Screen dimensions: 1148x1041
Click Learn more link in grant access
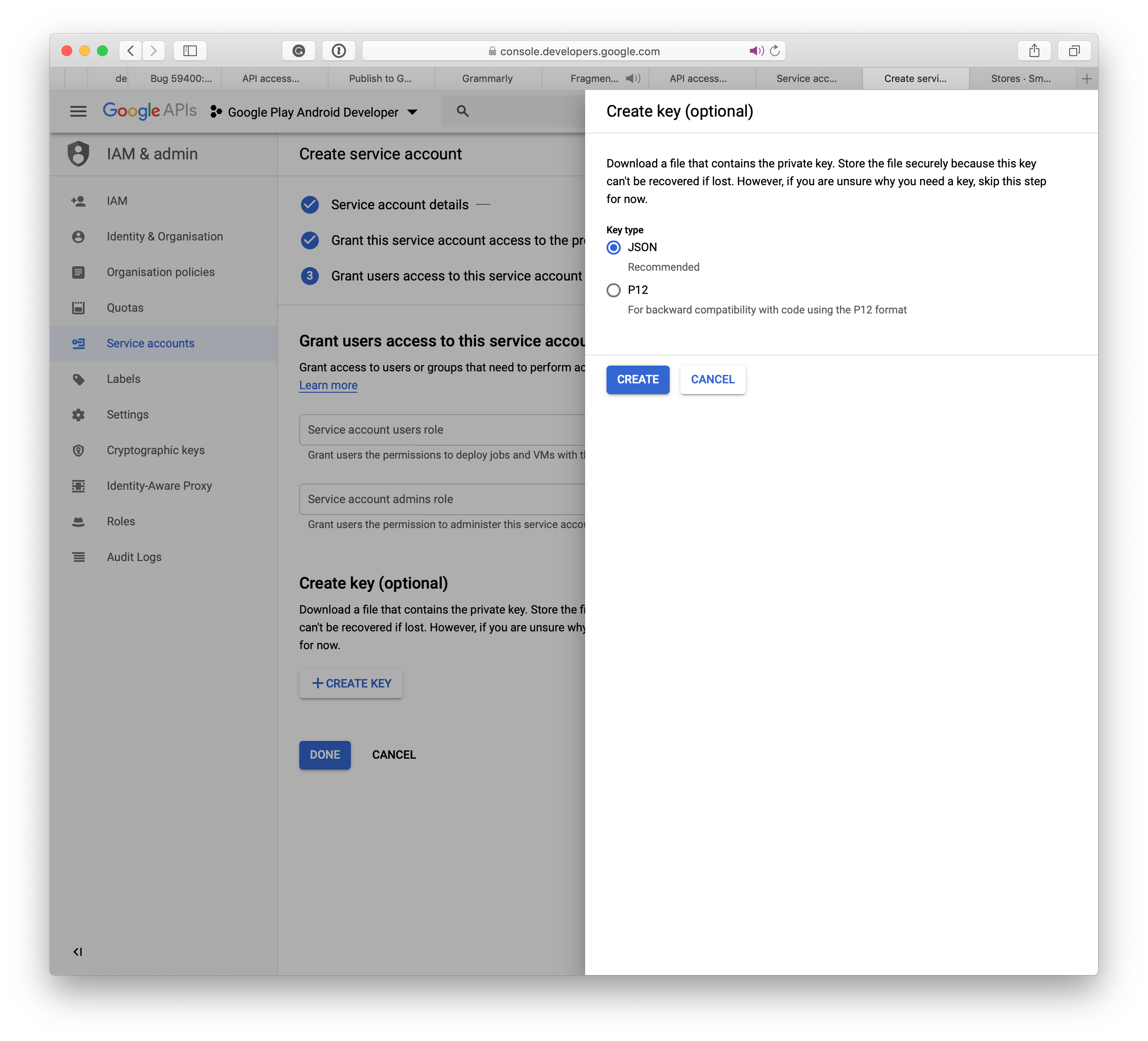click(x=328, y=386)
